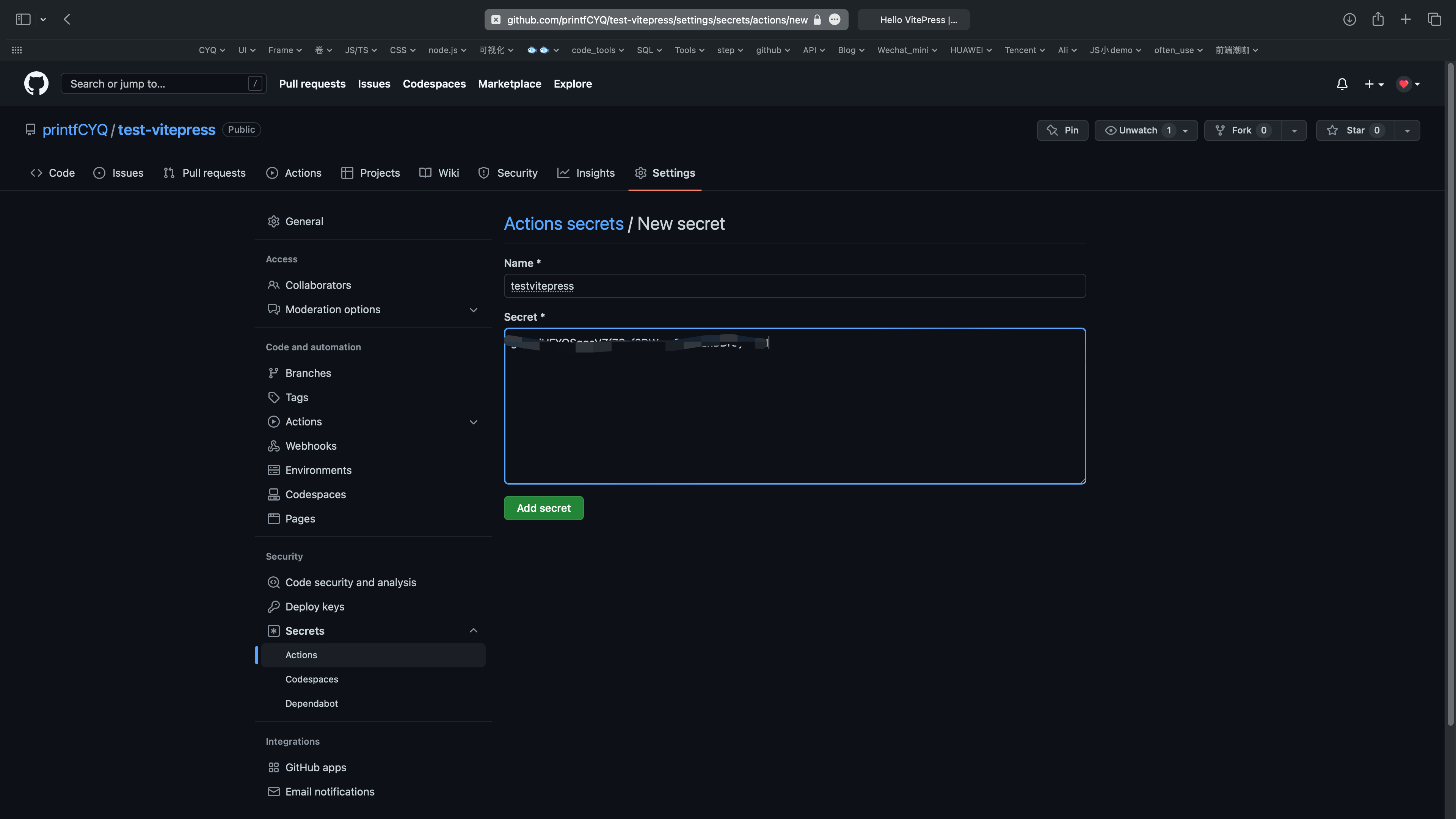This screenshot has height=819, width=1456.
Task: Open Safari downloads icon
Action: (x=1349, y=20)
